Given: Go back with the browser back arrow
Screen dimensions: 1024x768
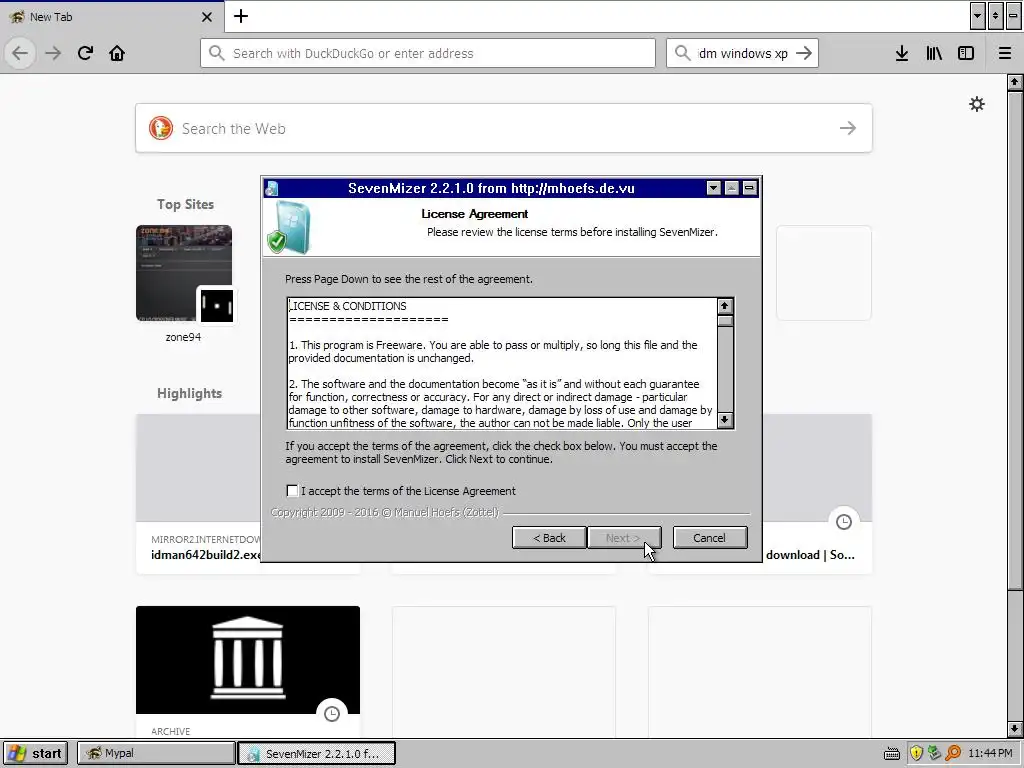Looking at the screenshot, I should pyautogui.click(x=20, y=53).
